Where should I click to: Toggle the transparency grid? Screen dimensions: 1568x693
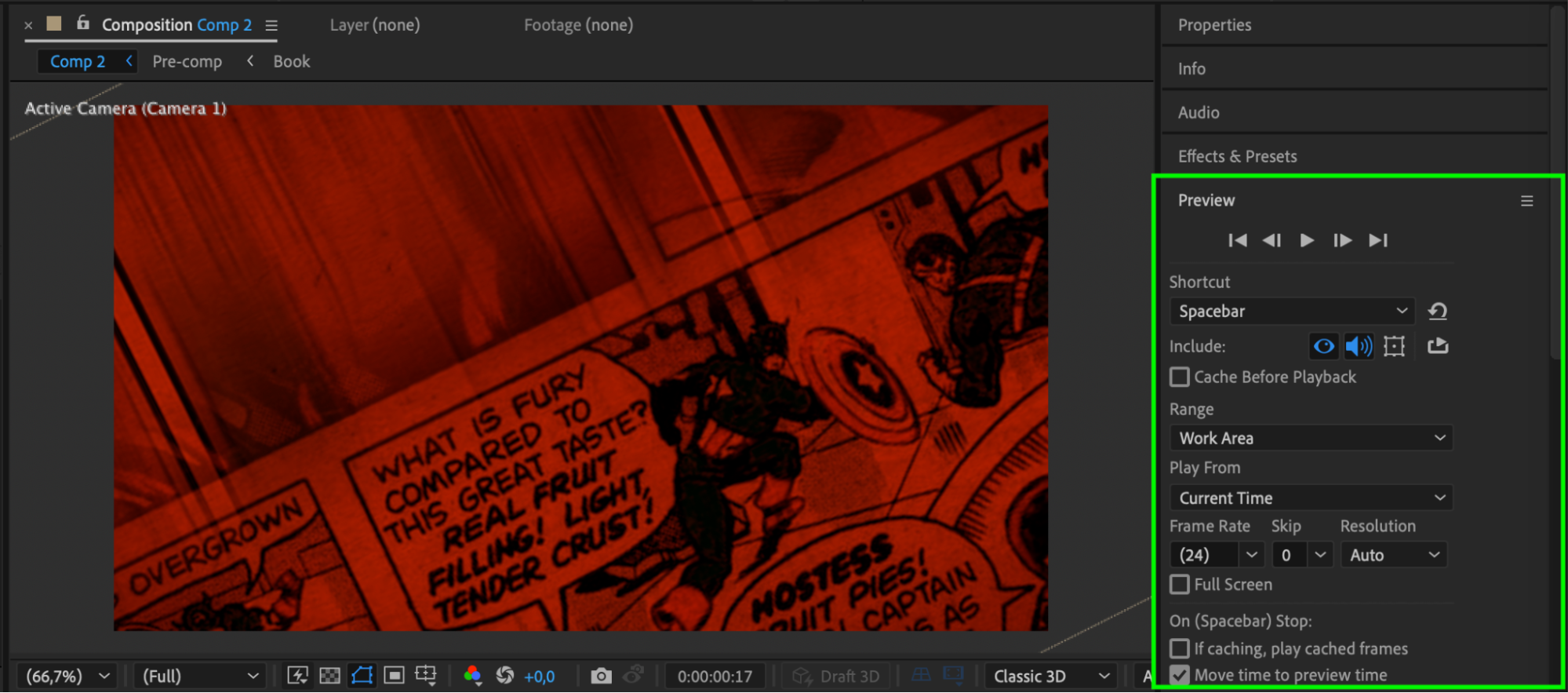pos(330,676)
